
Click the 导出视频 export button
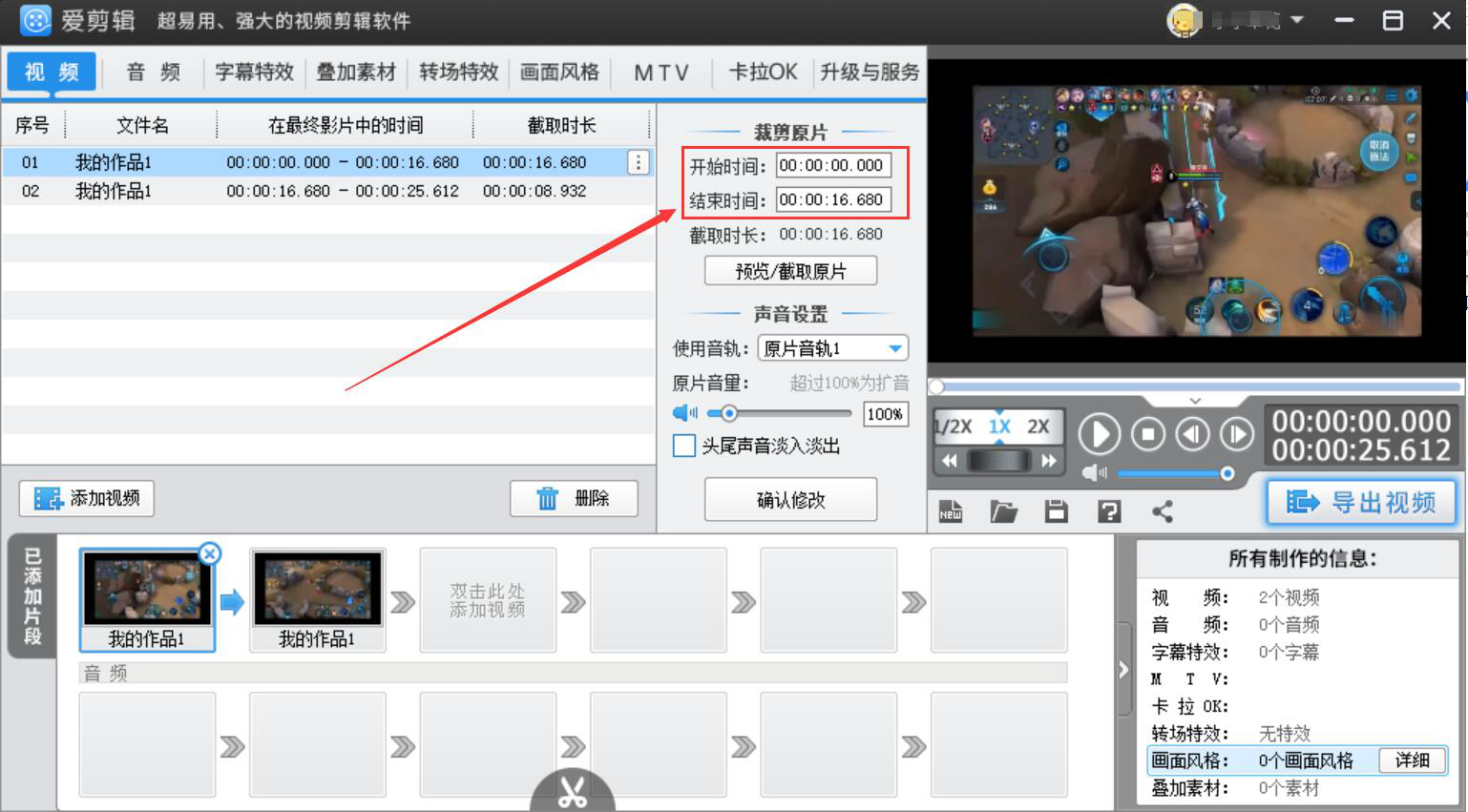pos(1361,502)
